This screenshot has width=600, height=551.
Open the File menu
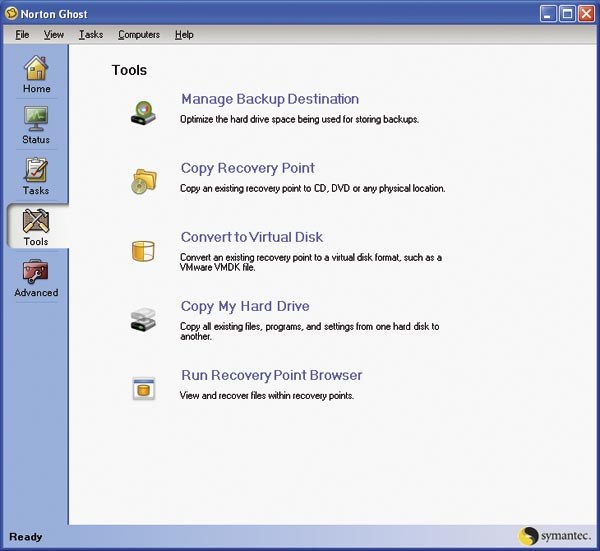(x=23, y=34)
